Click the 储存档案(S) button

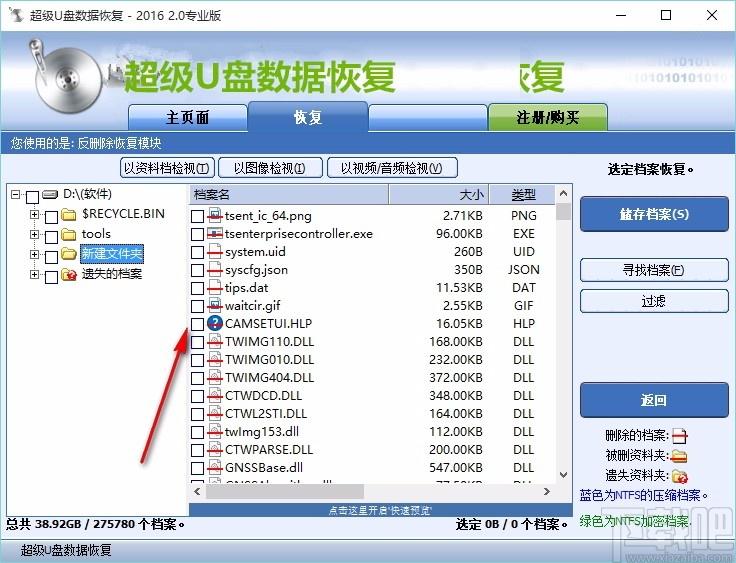(x=654, y=215)
